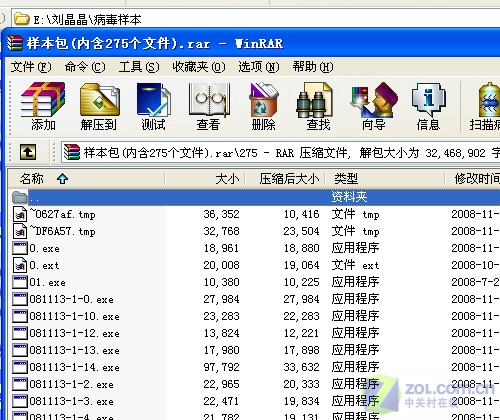Click icon of 081113-1-0.exe

[x=20, y=299]
